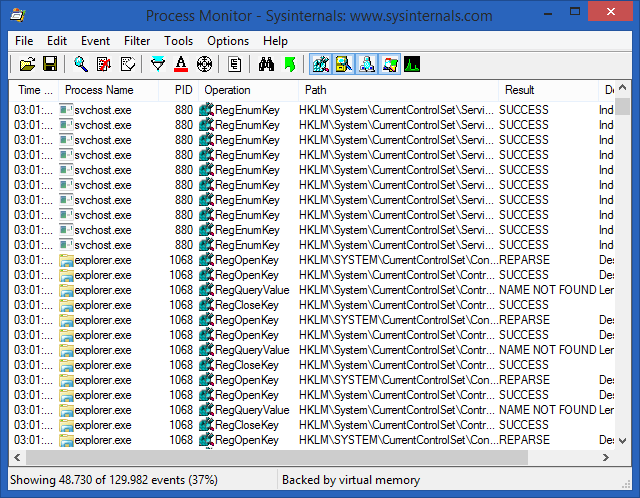The image size is (640, 498).
Task: Click PID 880 in the first row
Action: 184,110
